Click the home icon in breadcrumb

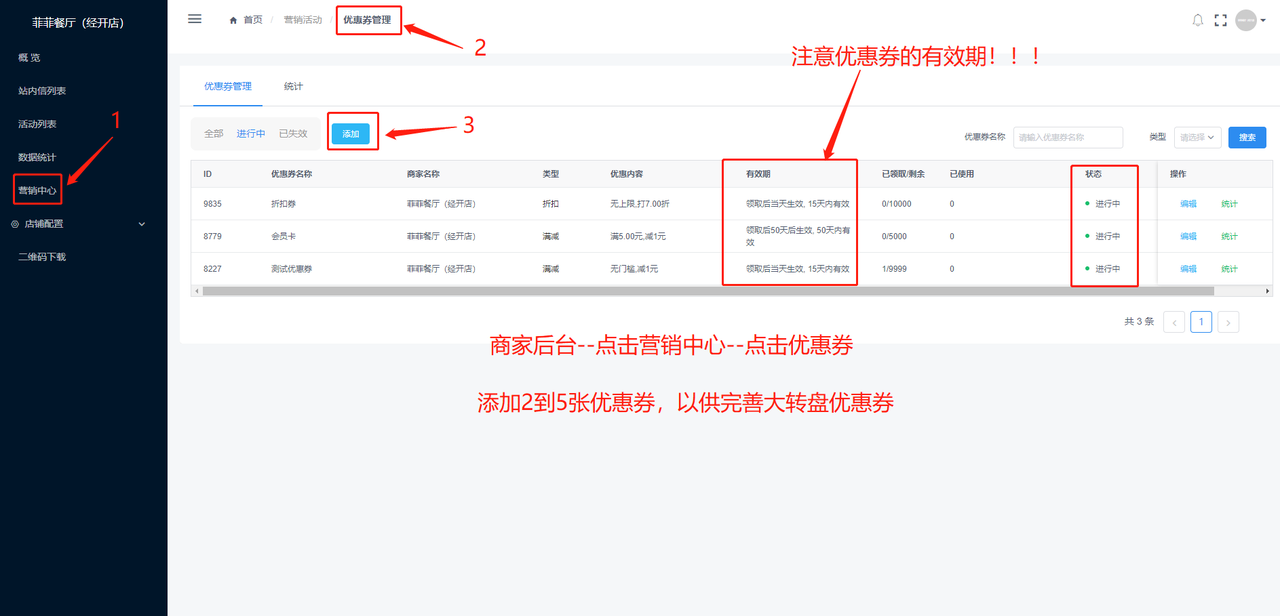pyautogui.click(x=234, y=20)
